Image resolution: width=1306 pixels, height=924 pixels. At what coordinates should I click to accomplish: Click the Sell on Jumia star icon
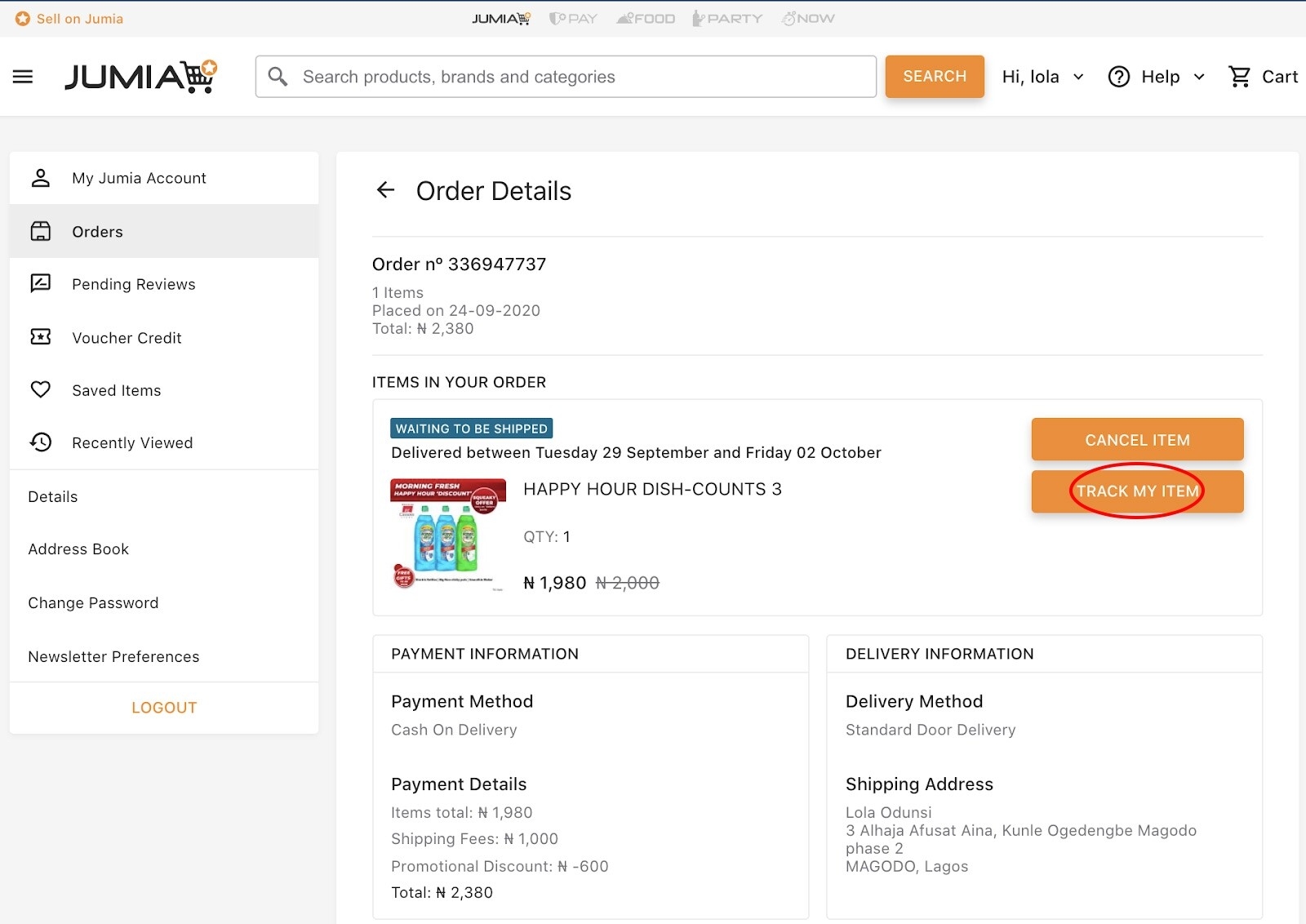point(23,18)
